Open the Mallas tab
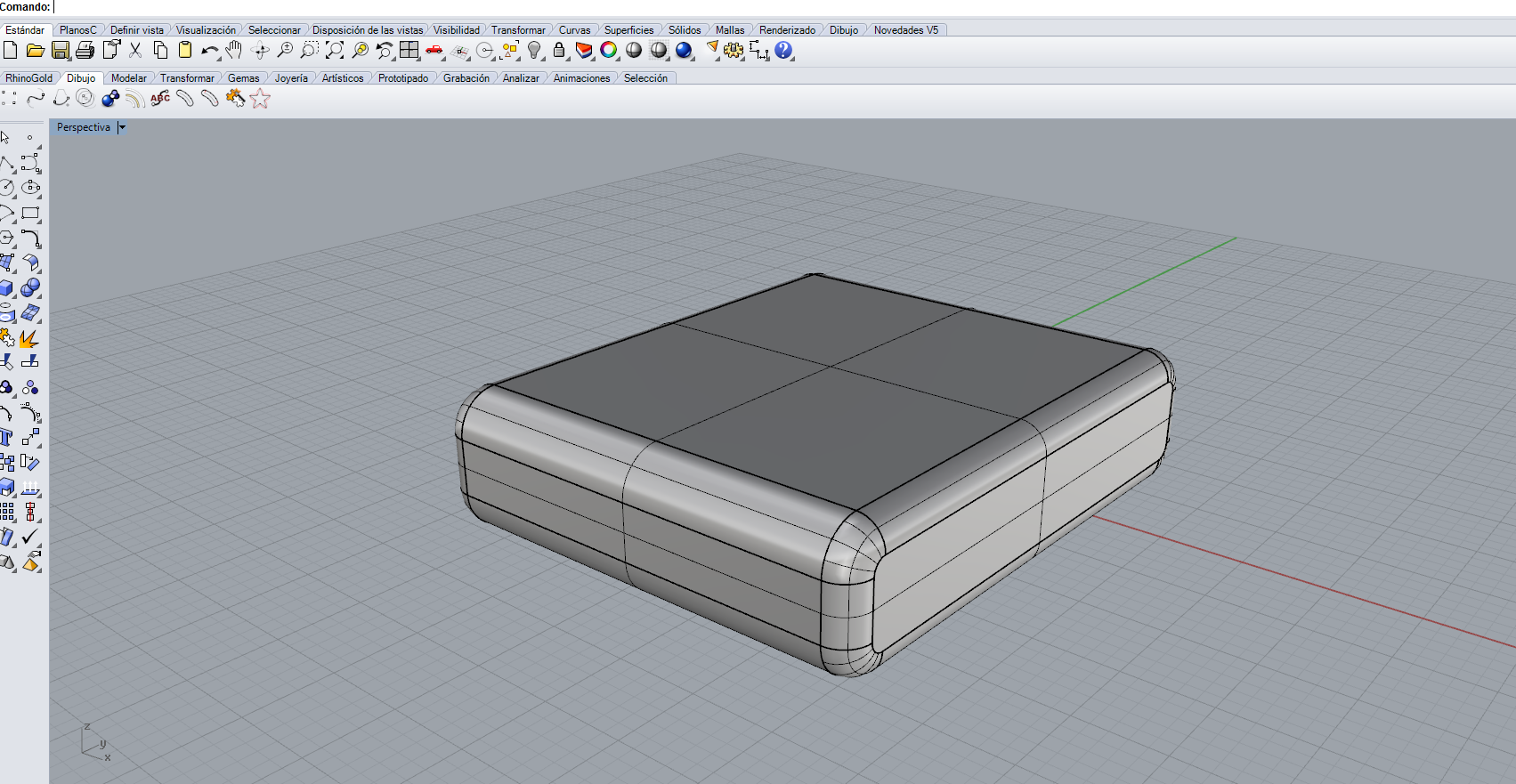Image resolution: width=1516 pixels, height=784 pixels. pos(730,30)
